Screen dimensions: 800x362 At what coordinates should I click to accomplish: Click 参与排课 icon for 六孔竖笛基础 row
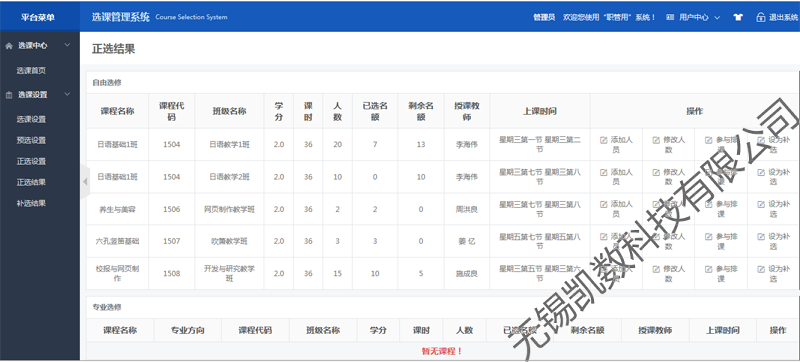tap(708, 237)
